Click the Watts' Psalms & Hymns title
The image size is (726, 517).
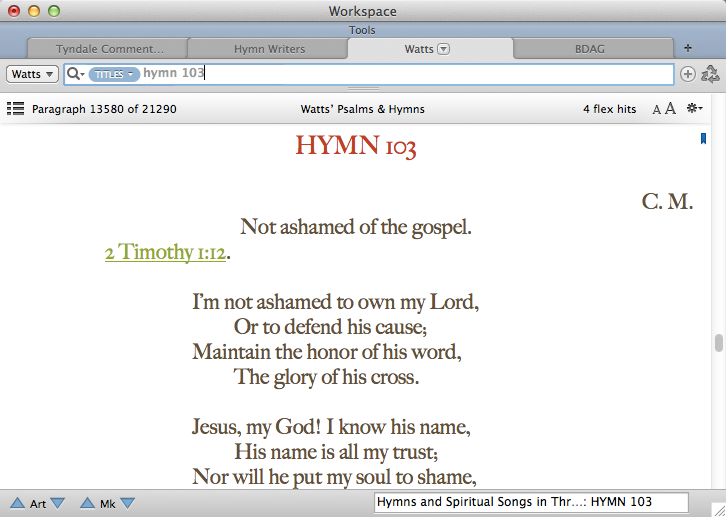(363, 109)
